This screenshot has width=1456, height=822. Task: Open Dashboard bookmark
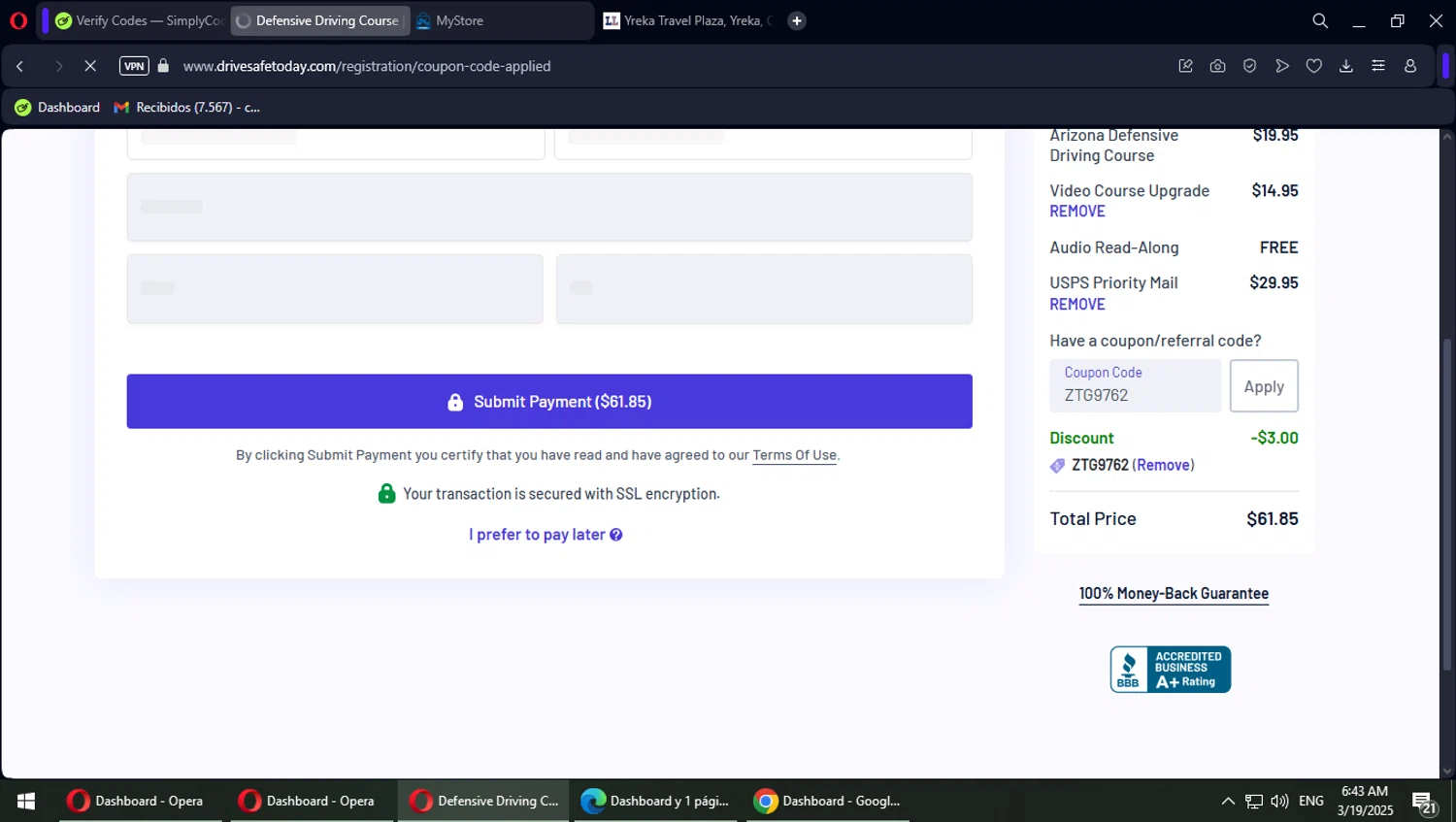tap(57, 107)
